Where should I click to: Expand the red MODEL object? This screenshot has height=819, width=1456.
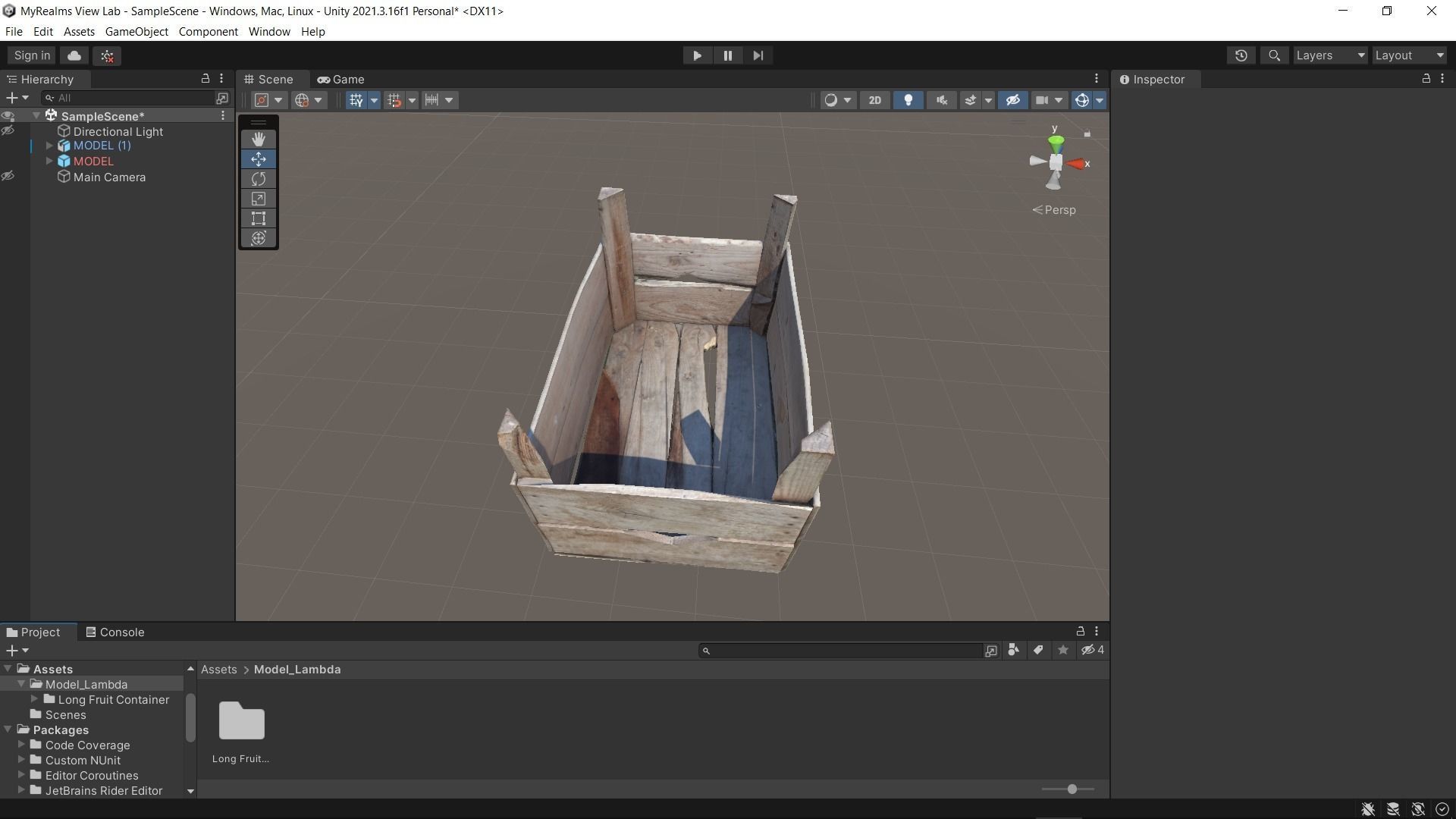point(49,161)
